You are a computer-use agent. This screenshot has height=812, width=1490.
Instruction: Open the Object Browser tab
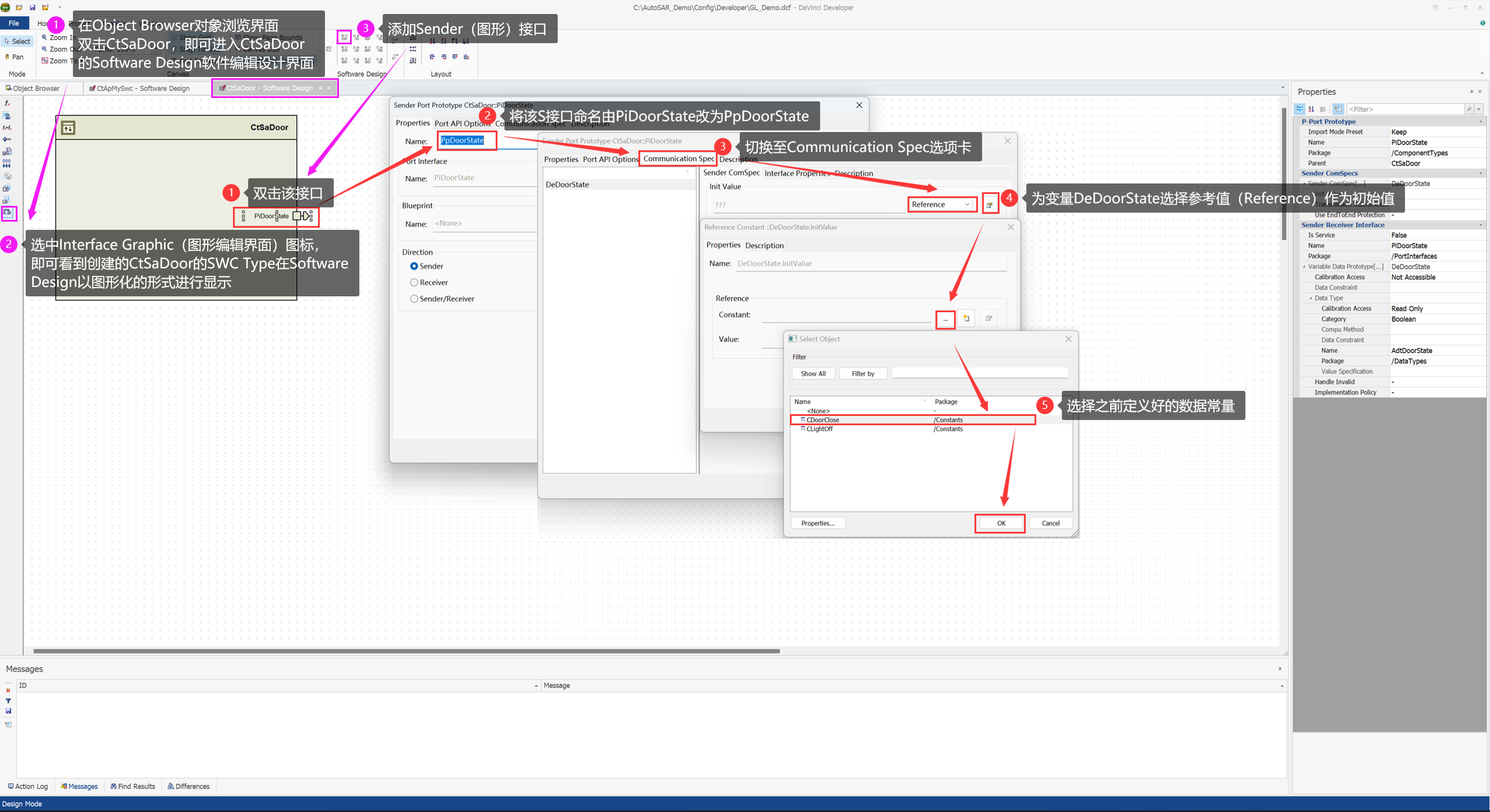coord(33,88)
